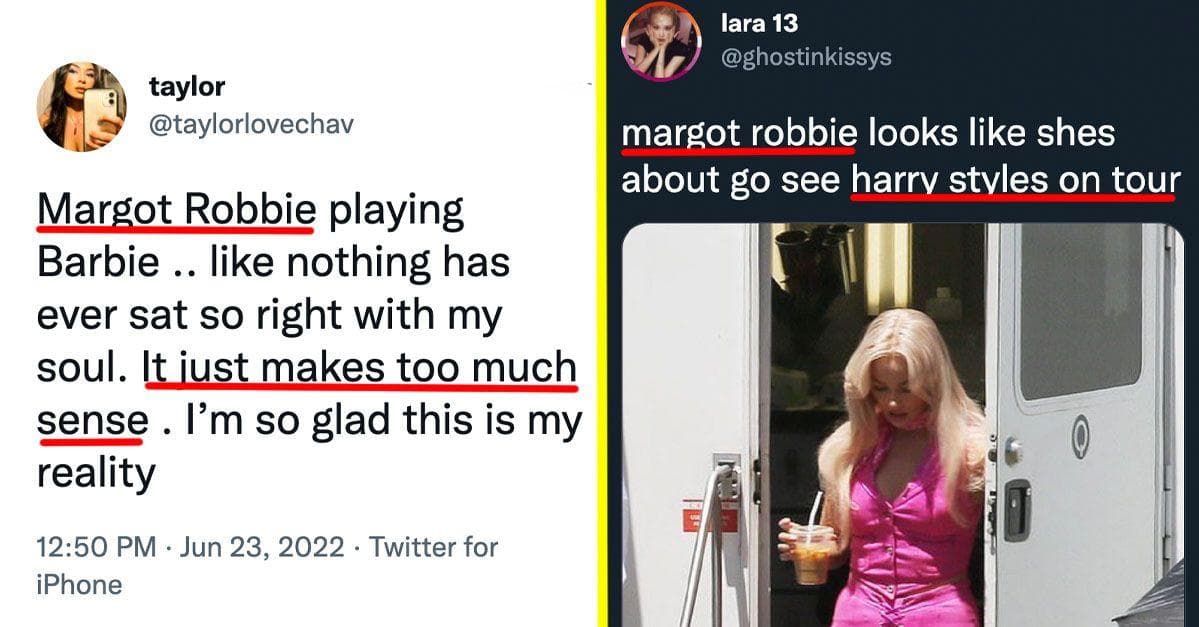Click the display name "lara 13"
Viewport: 1199px width, 627px height.
[x=759, y=24]
